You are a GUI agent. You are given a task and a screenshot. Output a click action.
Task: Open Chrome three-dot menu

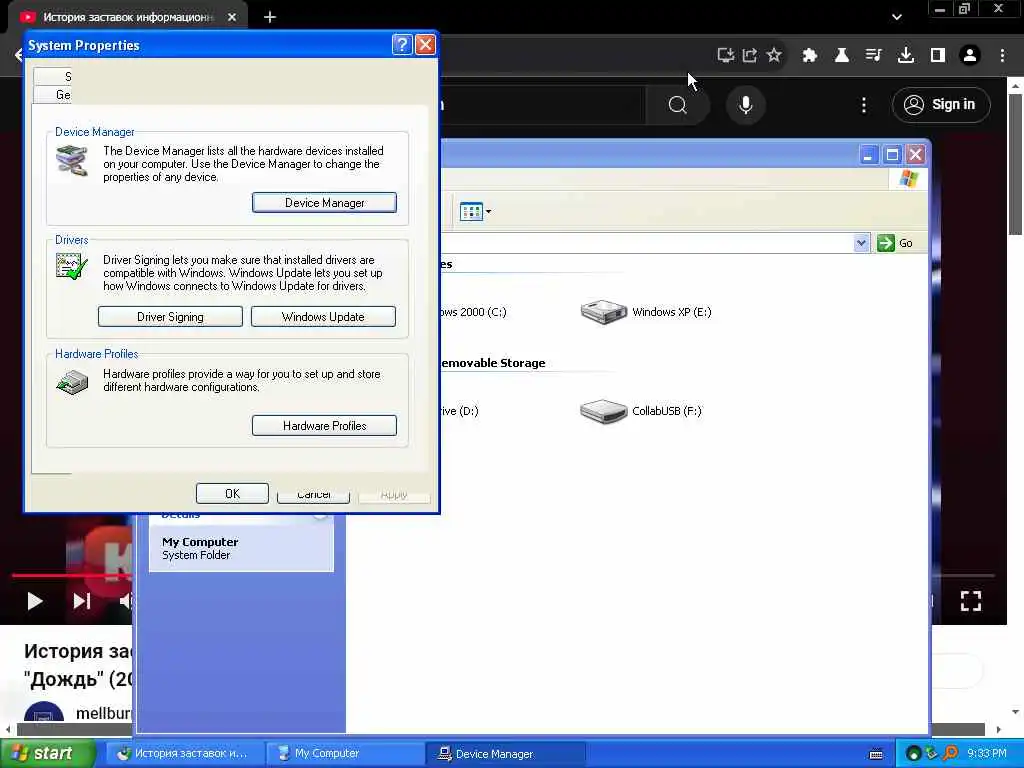(x=1002, y=56)
